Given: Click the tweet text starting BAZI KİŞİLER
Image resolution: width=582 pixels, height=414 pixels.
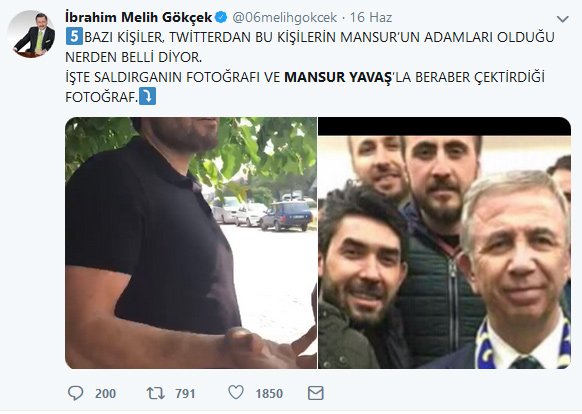Looking at the screenshot, I should 310,47.
